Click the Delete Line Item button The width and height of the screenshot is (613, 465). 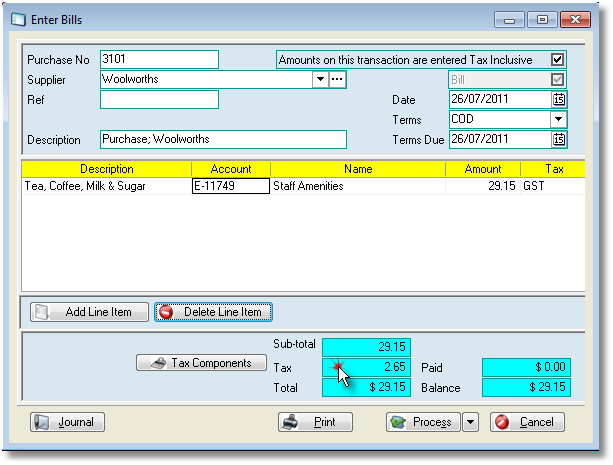pyautogui.click(x=212, y=312)
